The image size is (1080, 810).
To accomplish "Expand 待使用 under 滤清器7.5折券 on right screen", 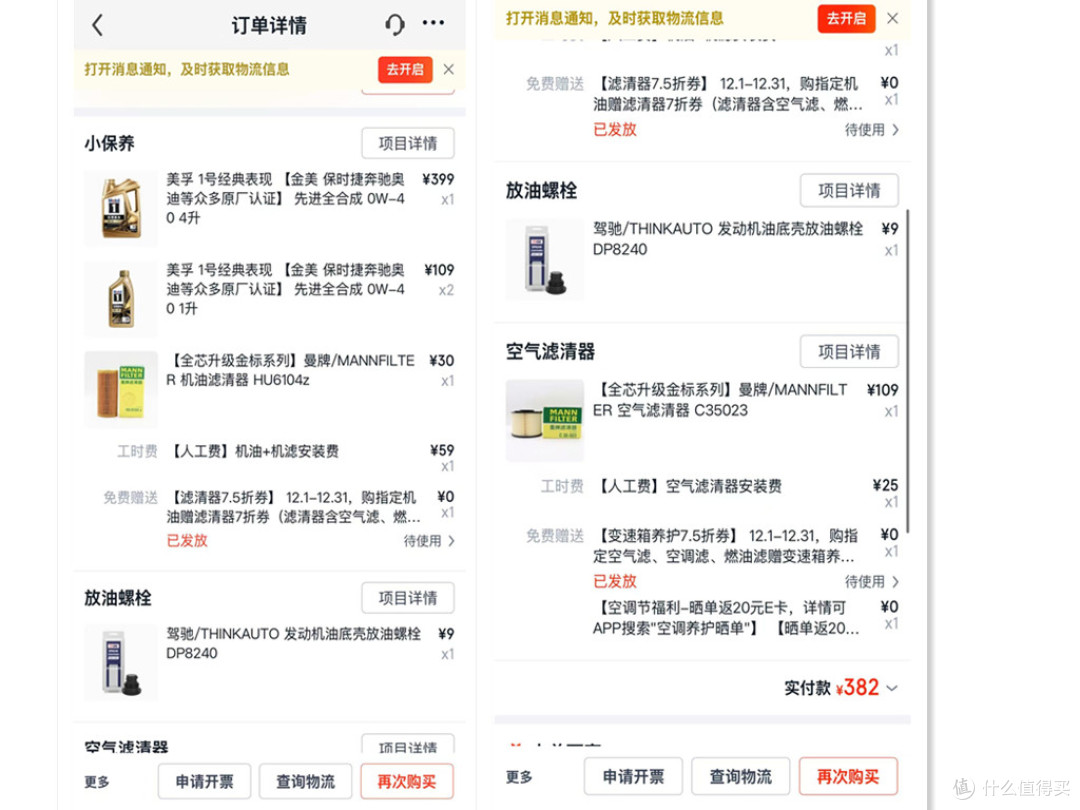I will click(872, 129).
